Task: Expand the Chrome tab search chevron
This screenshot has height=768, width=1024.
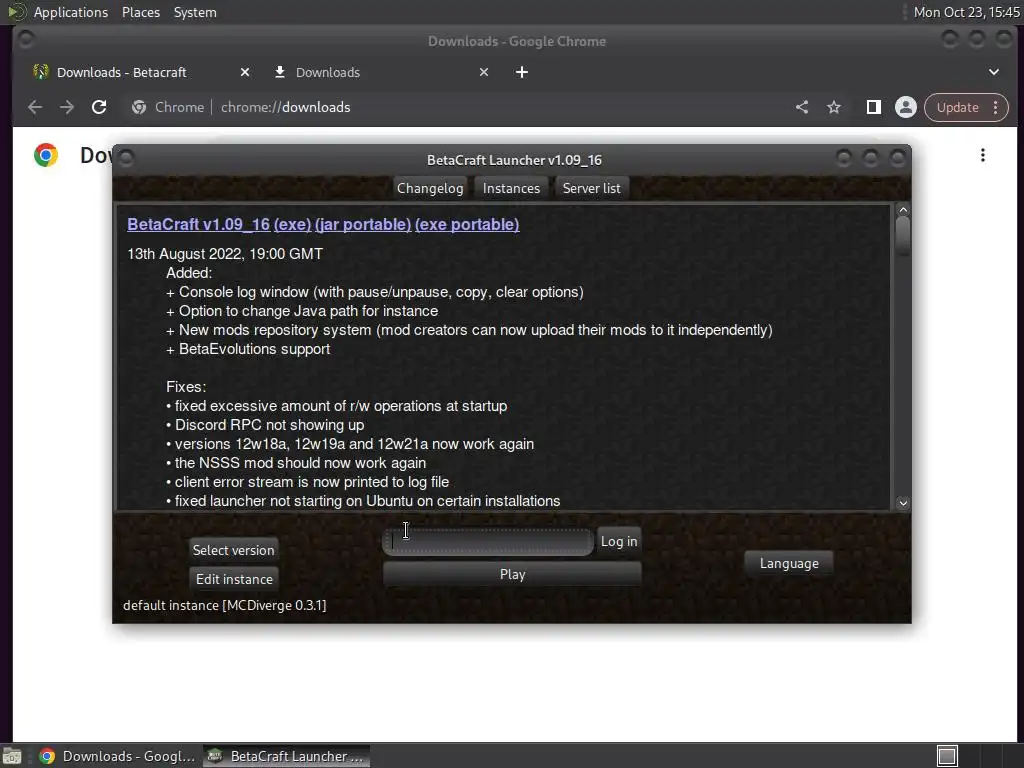Action: [x=993, y=72]
